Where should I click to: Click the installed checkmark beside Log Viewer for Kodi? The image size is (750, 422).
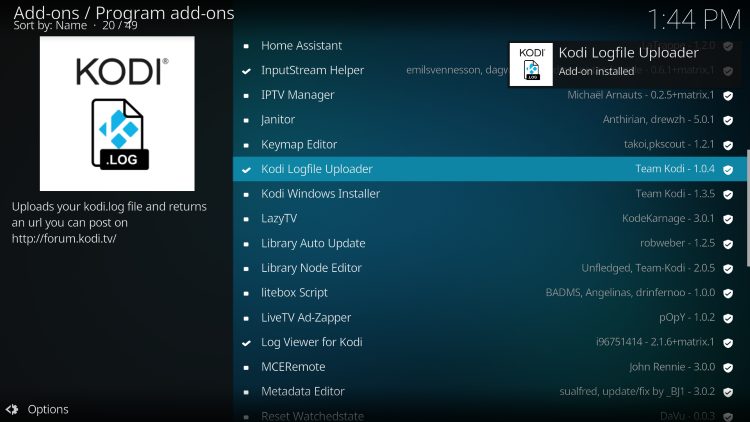[x=247, y=343]
